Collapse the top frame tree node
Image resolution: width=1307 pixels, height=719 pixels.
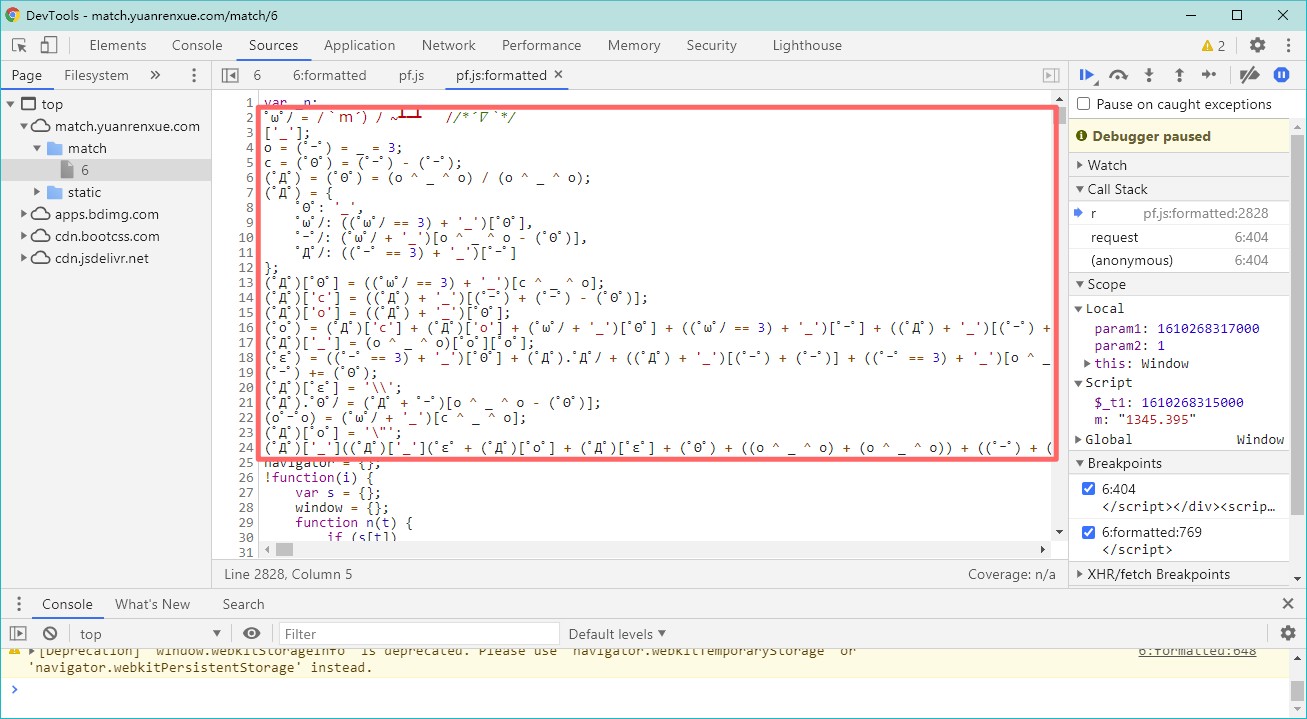coord(11,104)
